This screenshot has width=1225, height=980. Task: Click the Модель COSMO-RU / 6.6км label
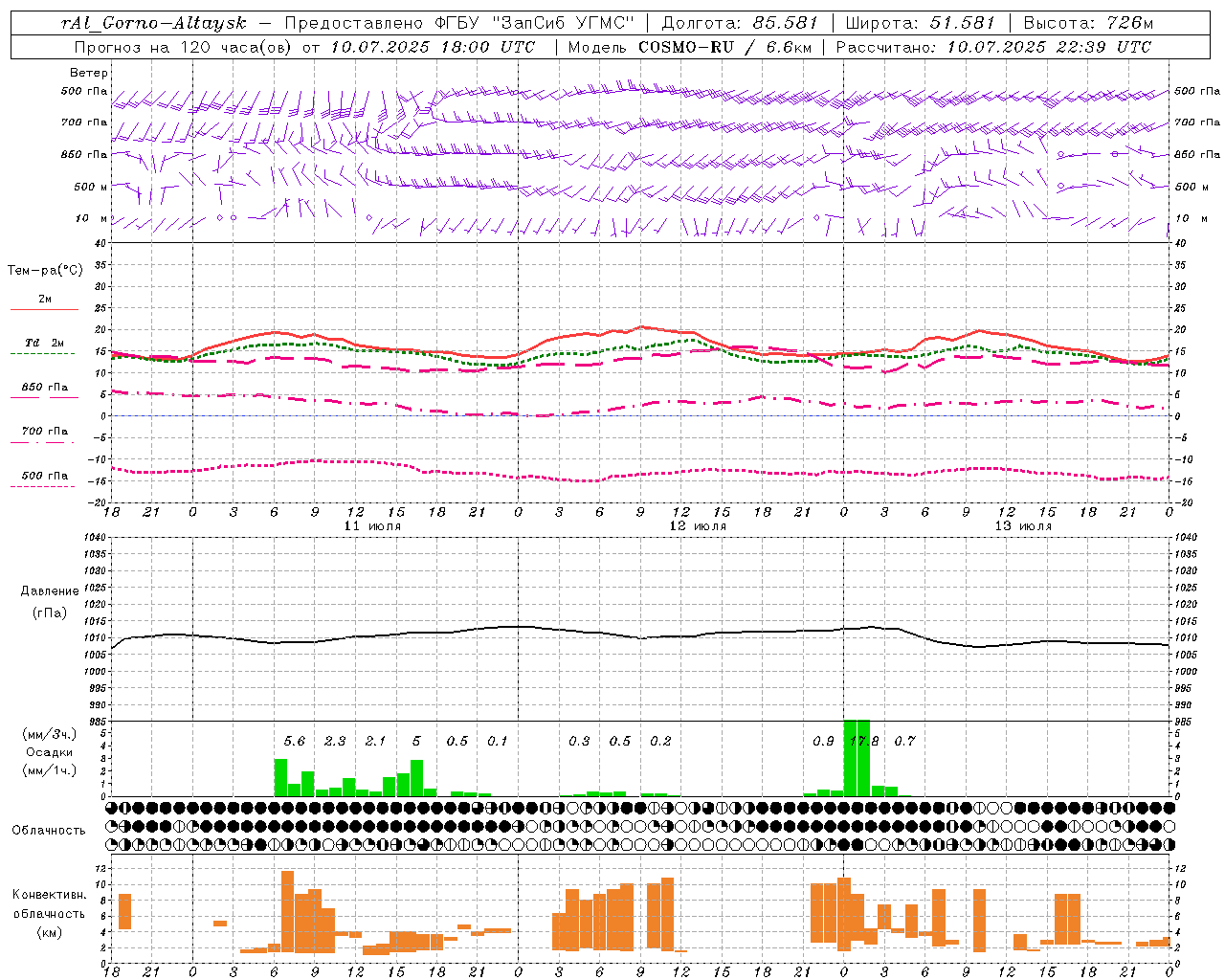click(690, 46)
